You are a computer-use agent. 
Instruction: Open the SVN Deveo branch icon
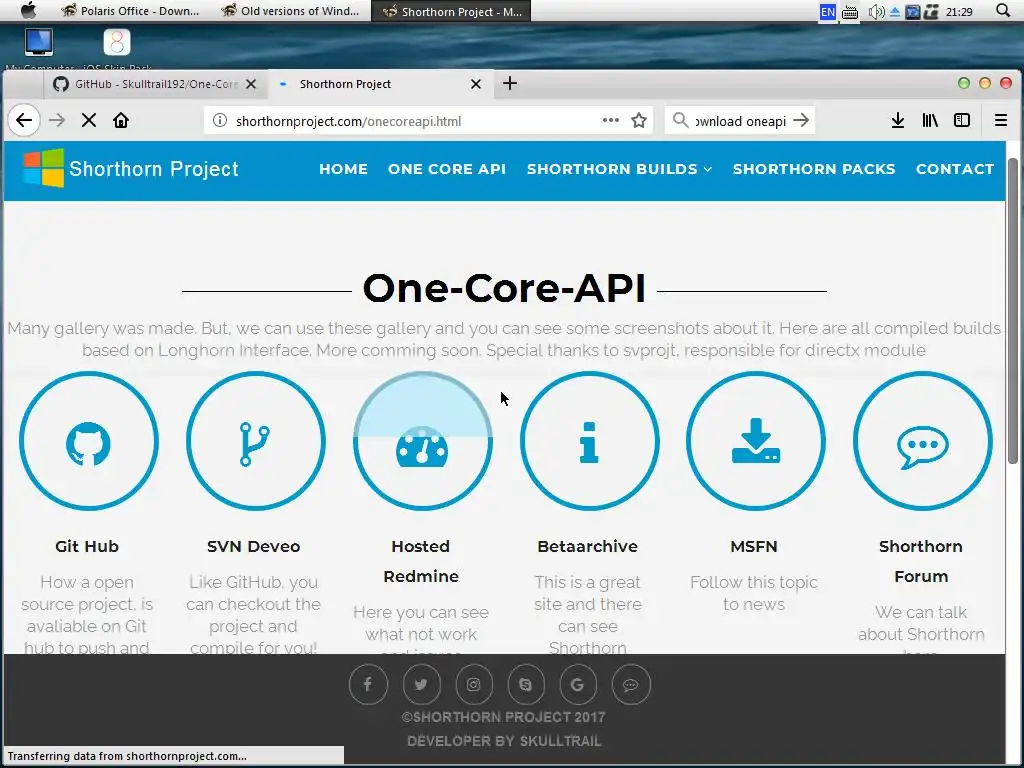click(x=255, y=441)
